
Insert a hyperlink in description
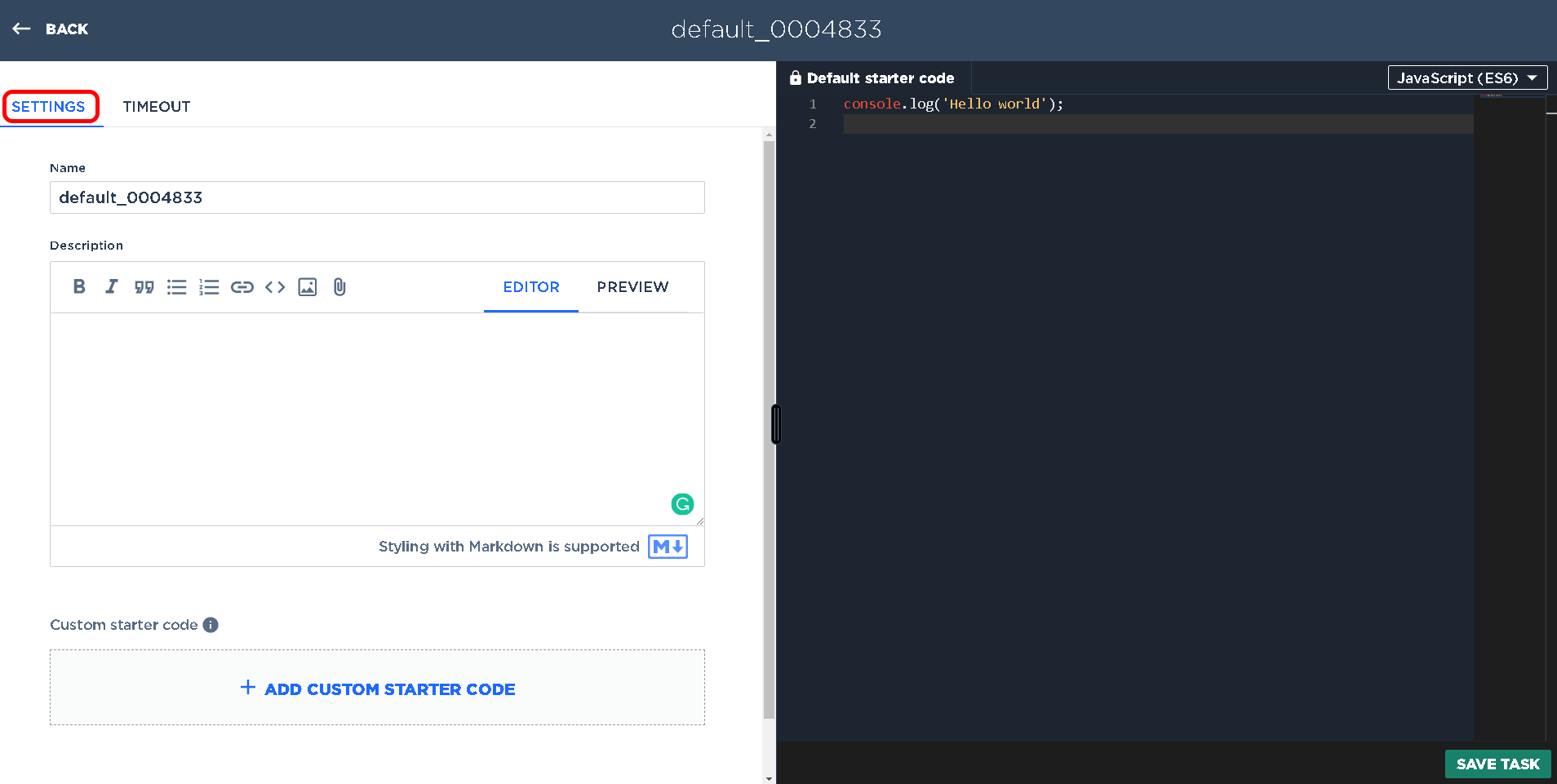click(242, 287)
